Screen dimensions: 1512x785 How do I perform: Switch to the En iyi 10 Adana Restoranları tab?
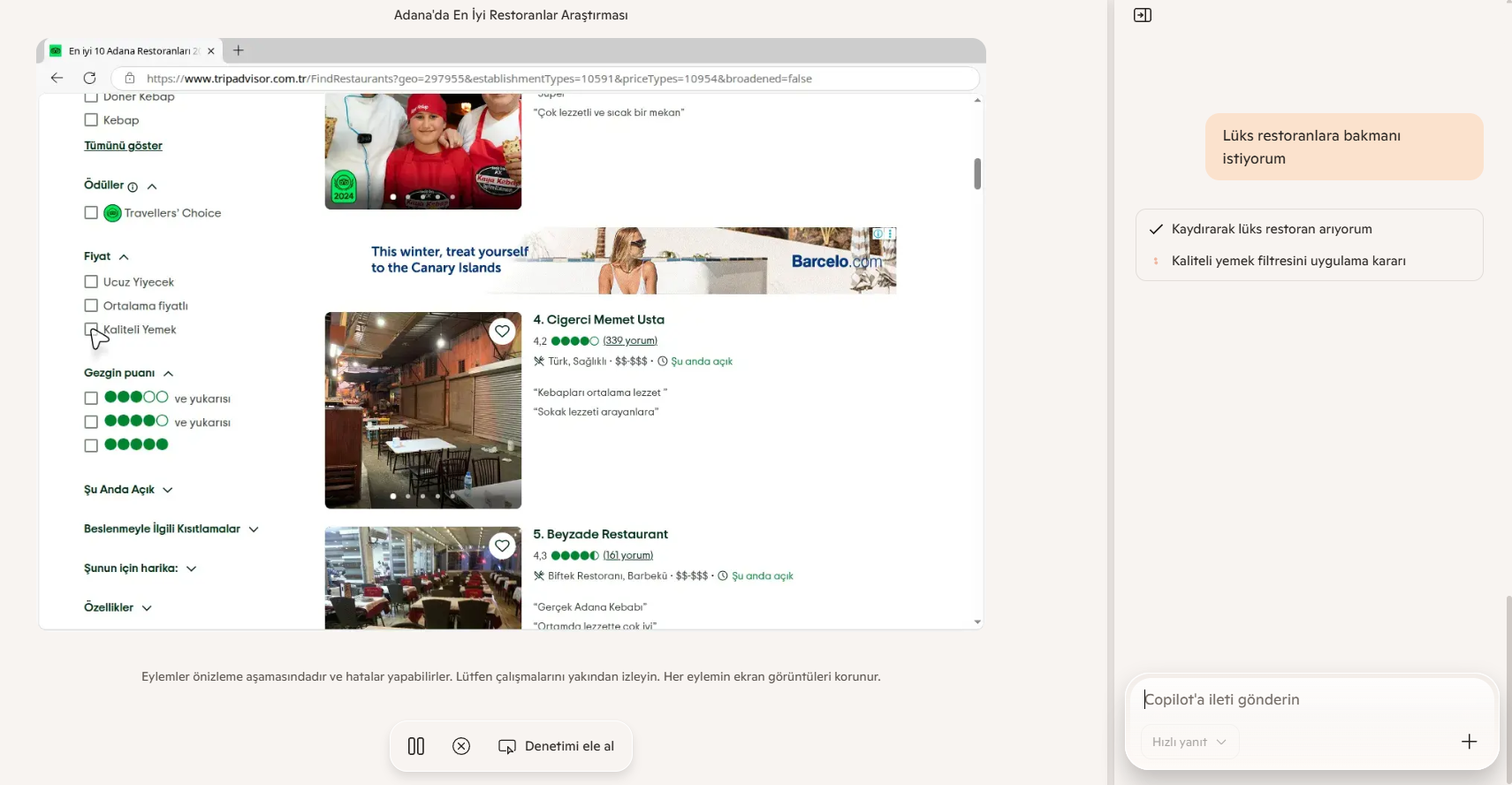tap(133, 51)
